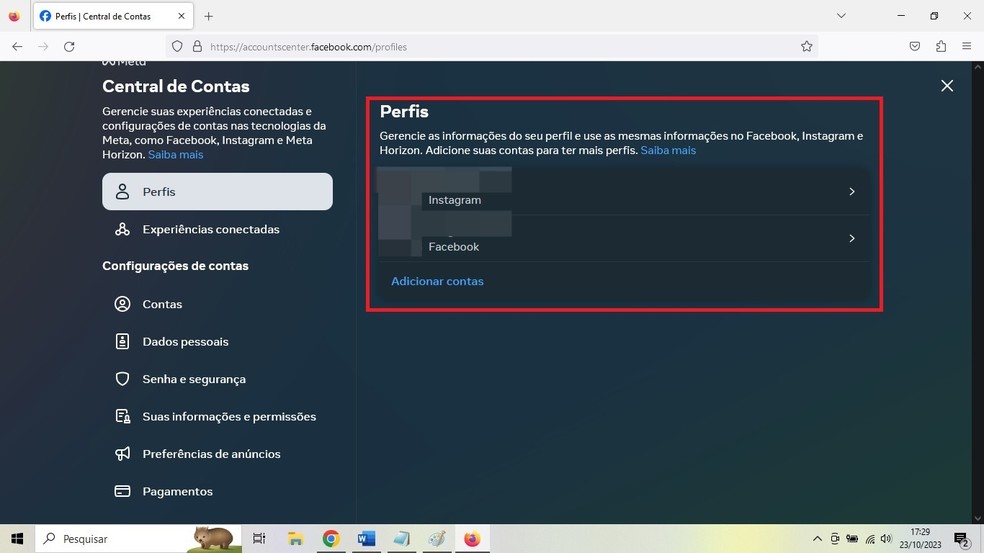
Task: Open the Perfis sidebar item
Action: tap(217, 191)
